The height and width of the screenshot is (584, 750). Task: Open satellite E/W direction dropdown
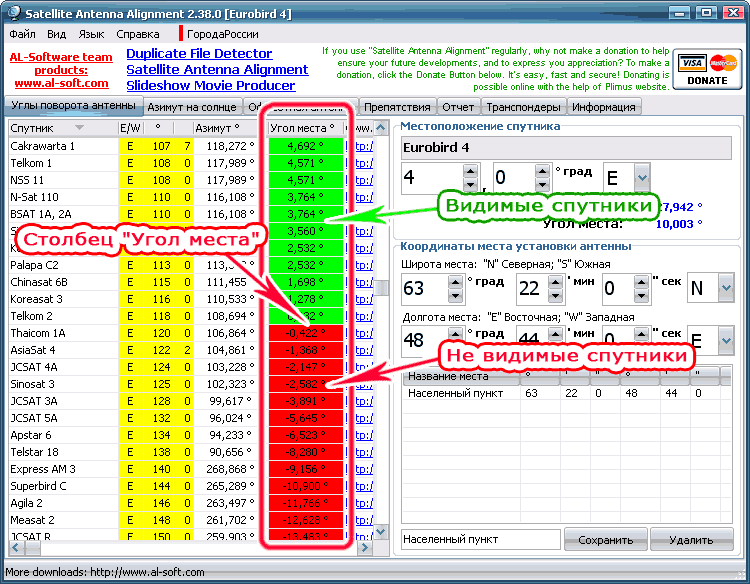(642, 177)
